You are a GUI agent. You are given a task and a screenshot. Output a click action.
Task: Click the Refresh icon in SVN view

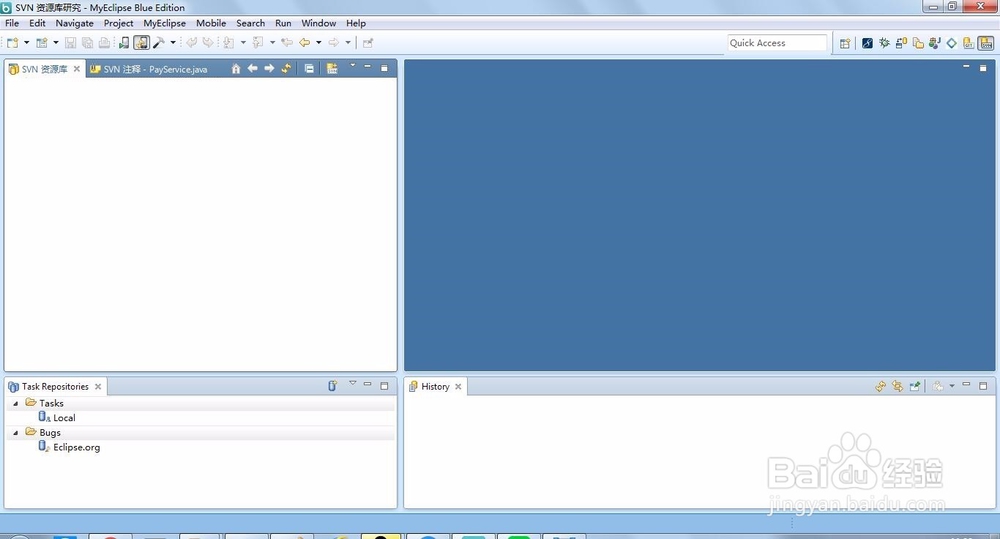click(286, 68)
